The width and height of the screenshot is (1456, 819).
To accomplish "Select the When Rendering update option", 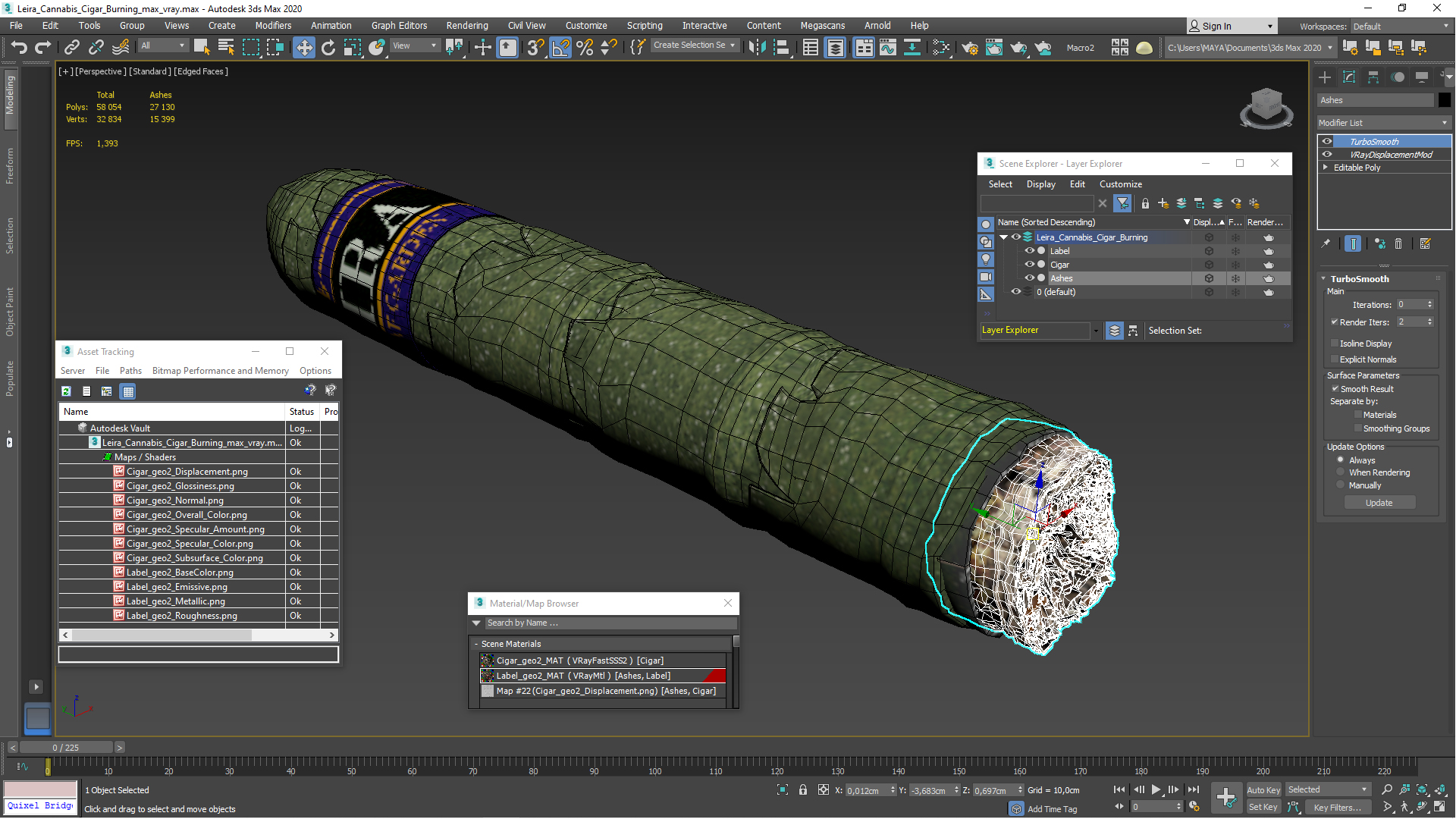I will pyautogui.click(x=1341, y=472).
